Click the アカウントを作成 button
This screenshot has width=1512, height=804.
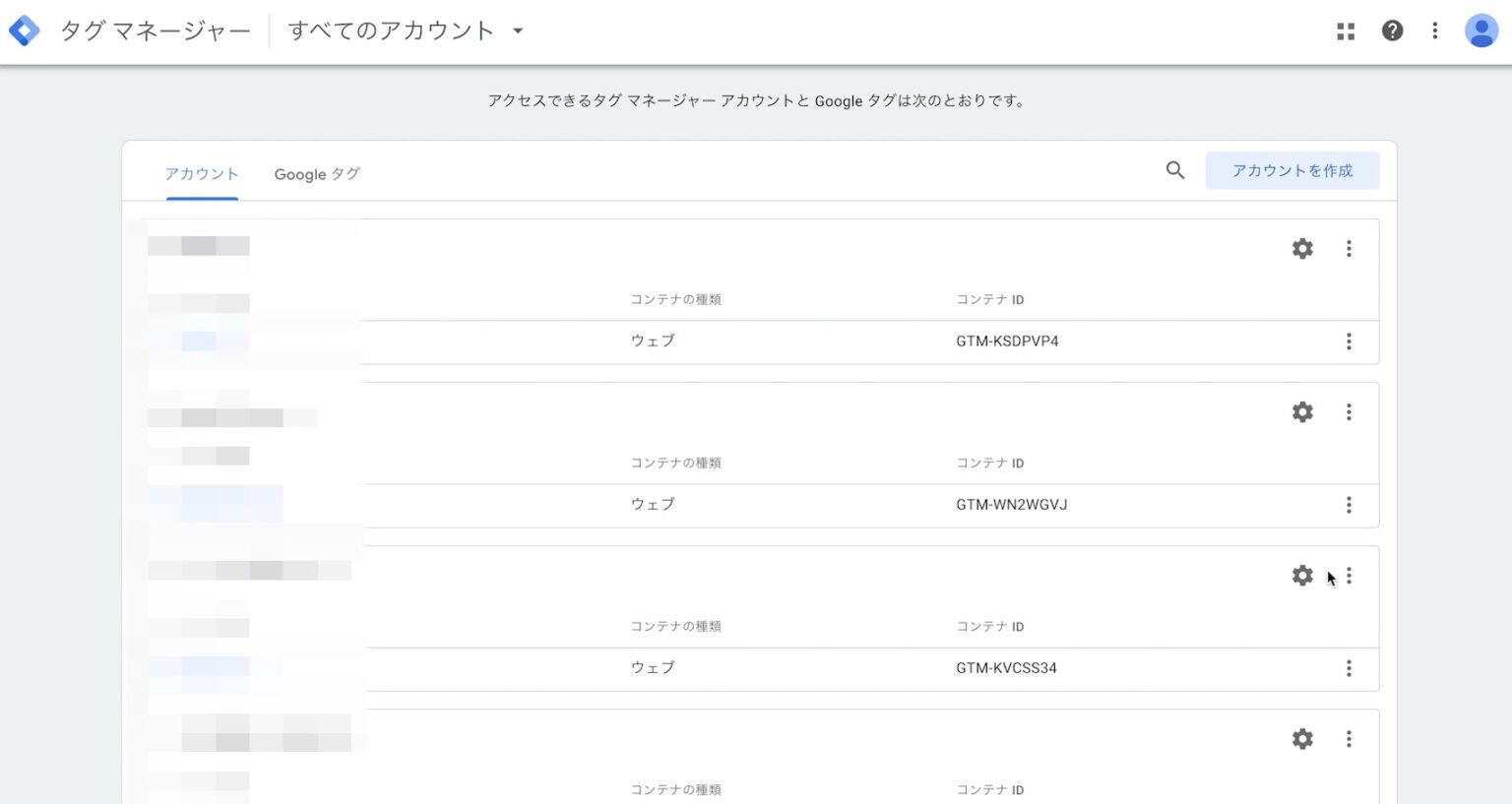pos(1291,170)
